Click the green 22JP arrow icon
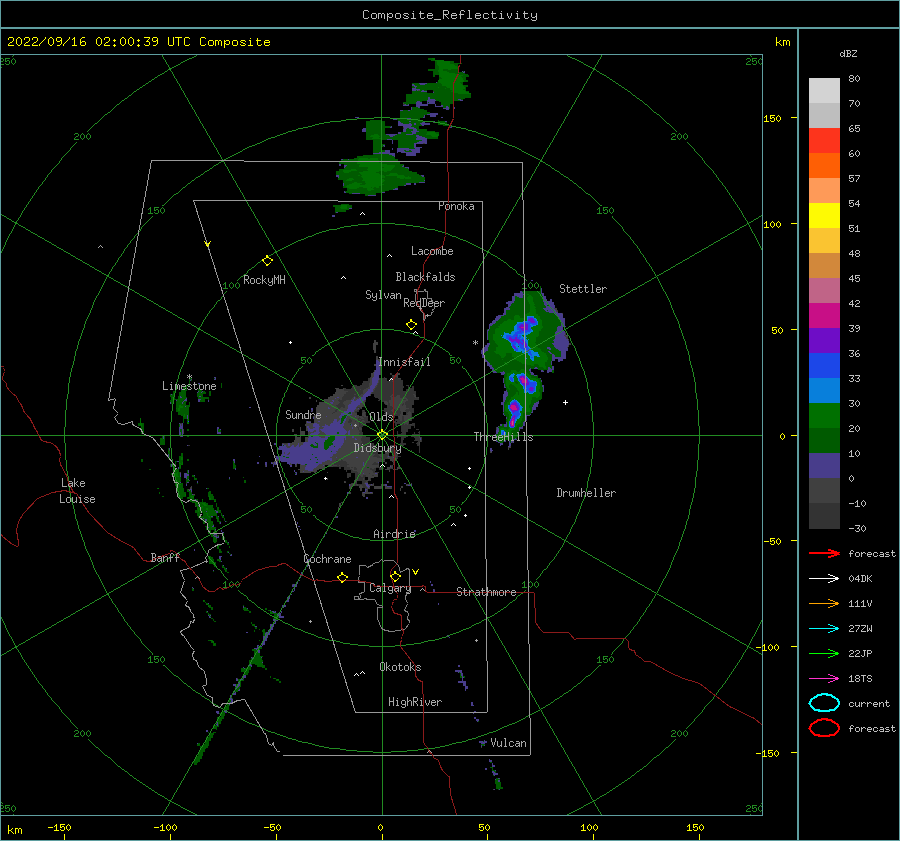Viewport: 900px width, 841px height. pos(824,653)
